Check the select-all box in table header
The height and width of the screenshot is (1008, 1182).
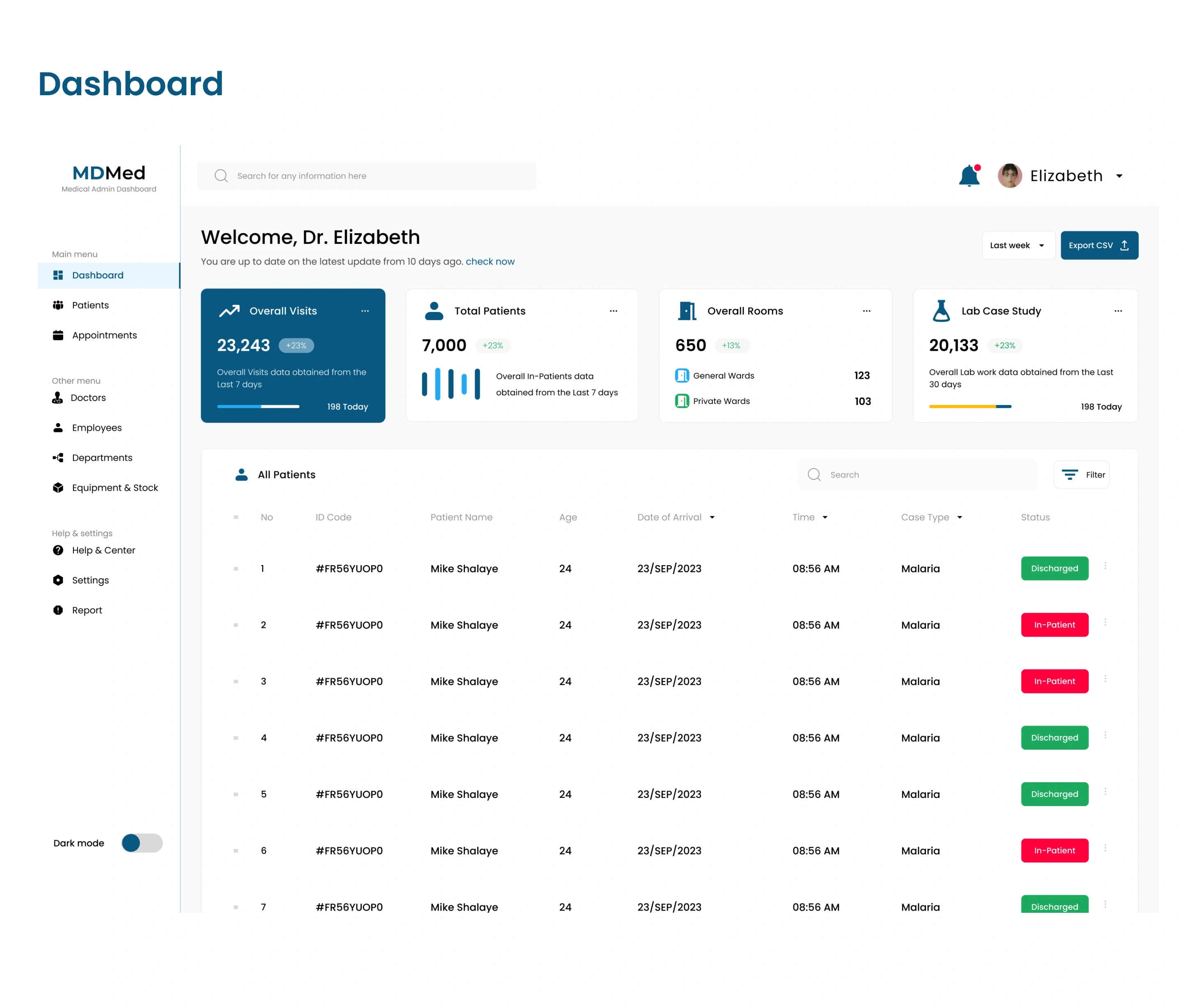(x=236, y=518)
